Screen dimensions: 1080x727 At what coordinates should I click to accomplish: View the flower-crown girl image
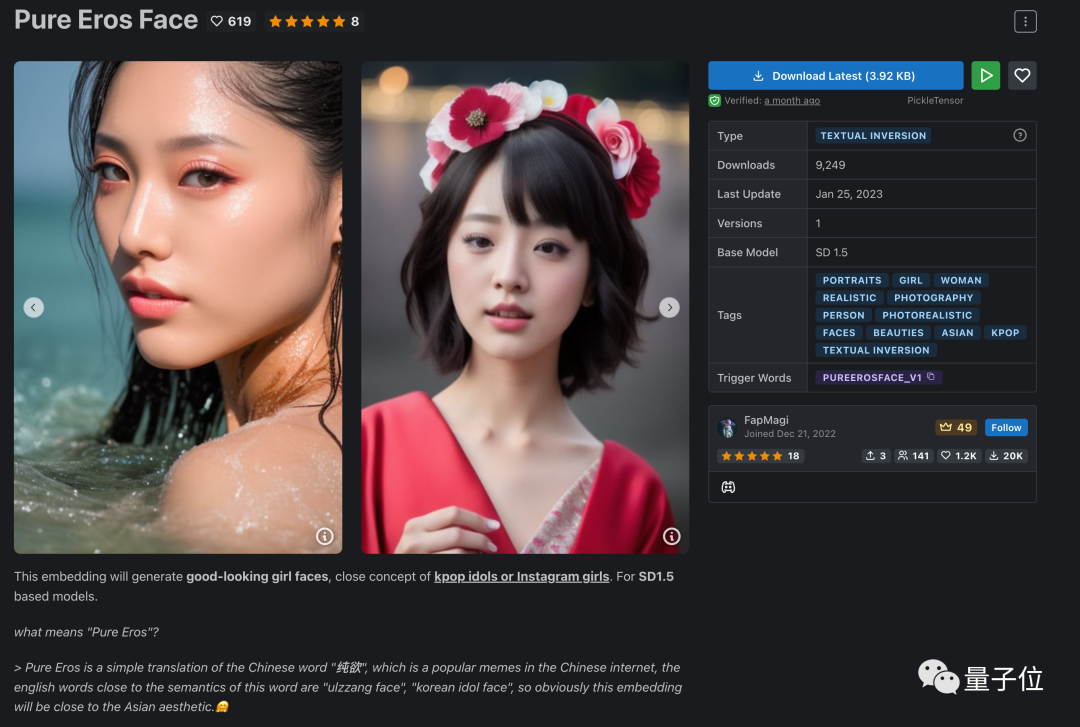click(525, 307)
